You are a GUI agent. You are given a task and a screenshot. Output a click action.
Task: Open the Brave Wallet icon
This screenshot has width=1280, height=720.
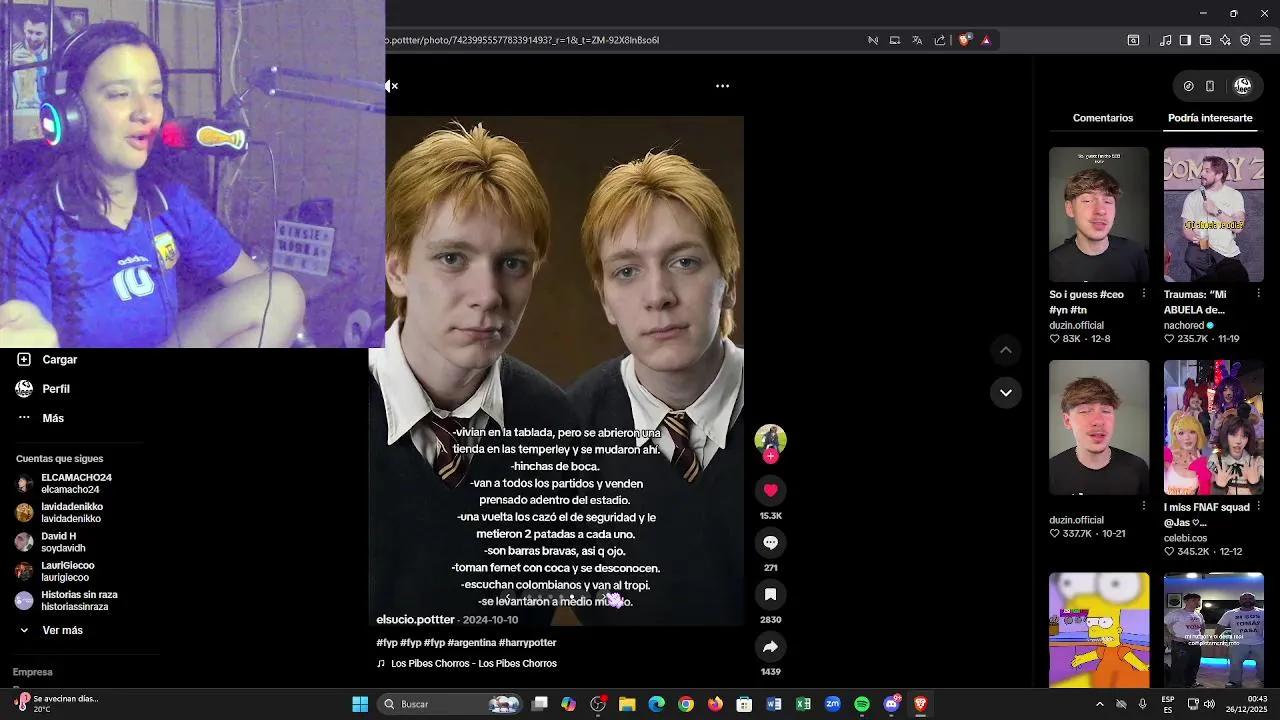point(1205,40)
